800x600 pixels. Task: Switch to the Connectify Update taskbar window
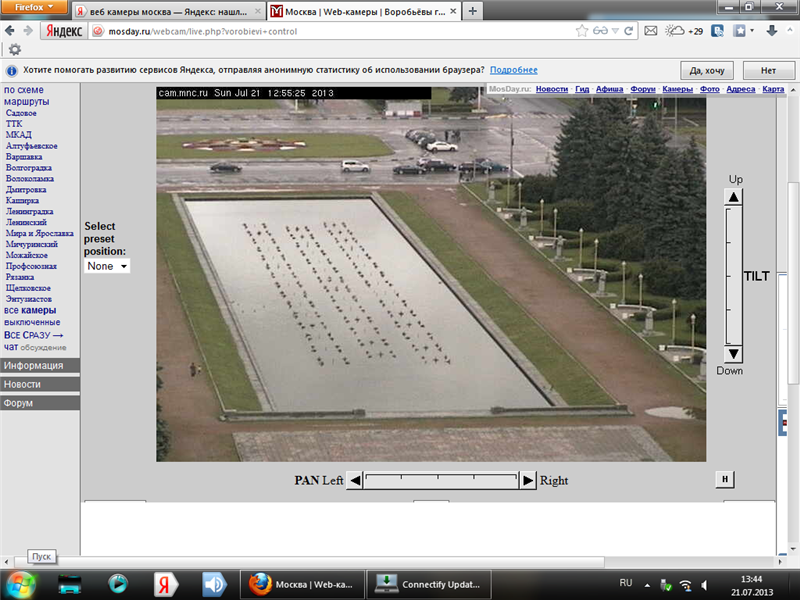point(429,584)
